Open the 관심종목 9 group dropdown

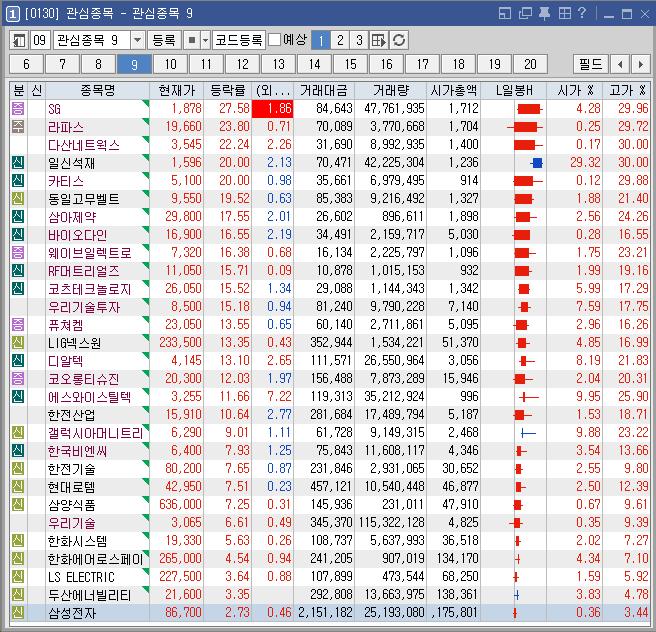tap(137, 41)
